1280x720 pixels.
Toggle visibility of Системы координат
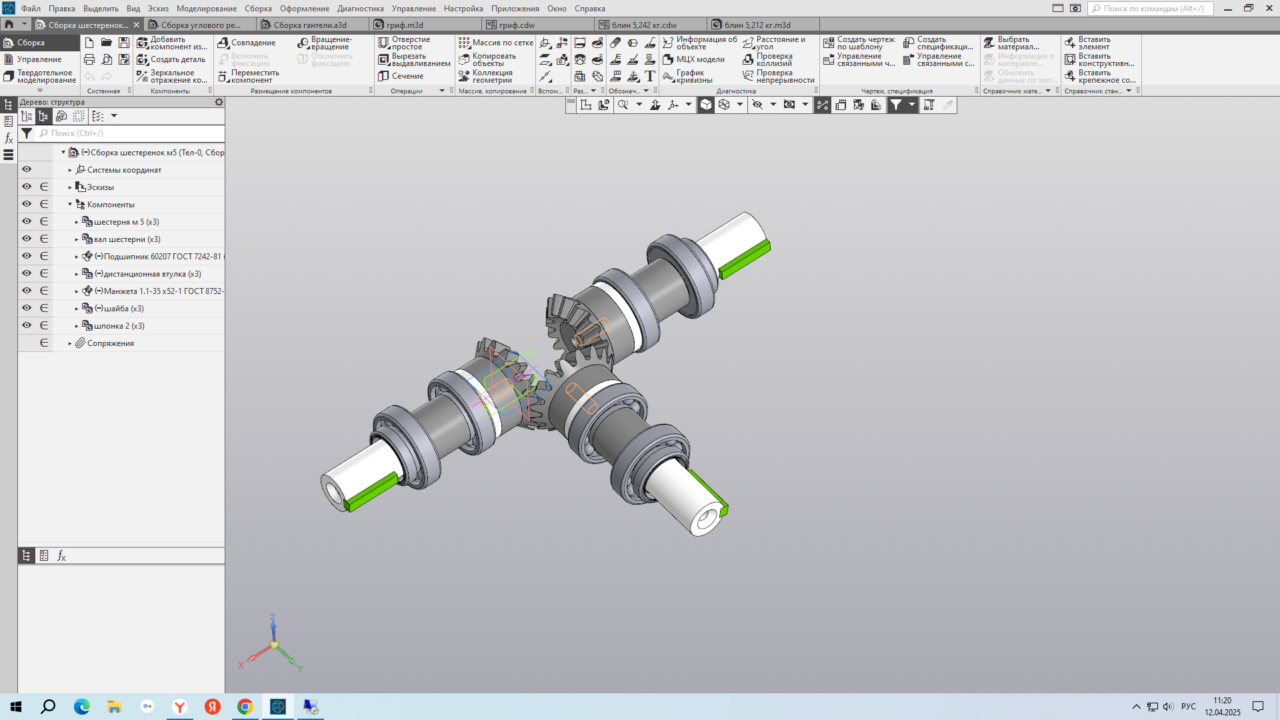click(27, 170)
